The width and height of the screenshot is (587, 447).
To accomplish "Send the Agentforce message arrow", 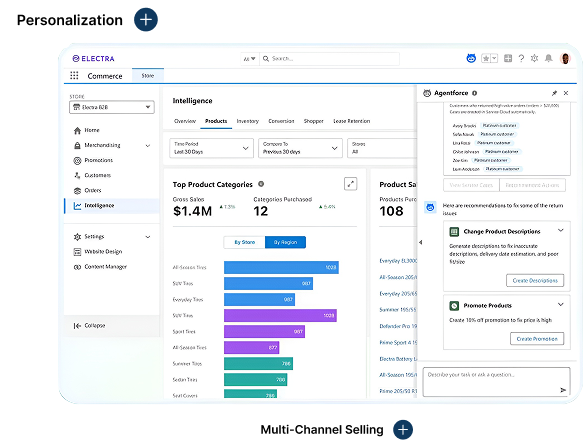I will 563,390.
